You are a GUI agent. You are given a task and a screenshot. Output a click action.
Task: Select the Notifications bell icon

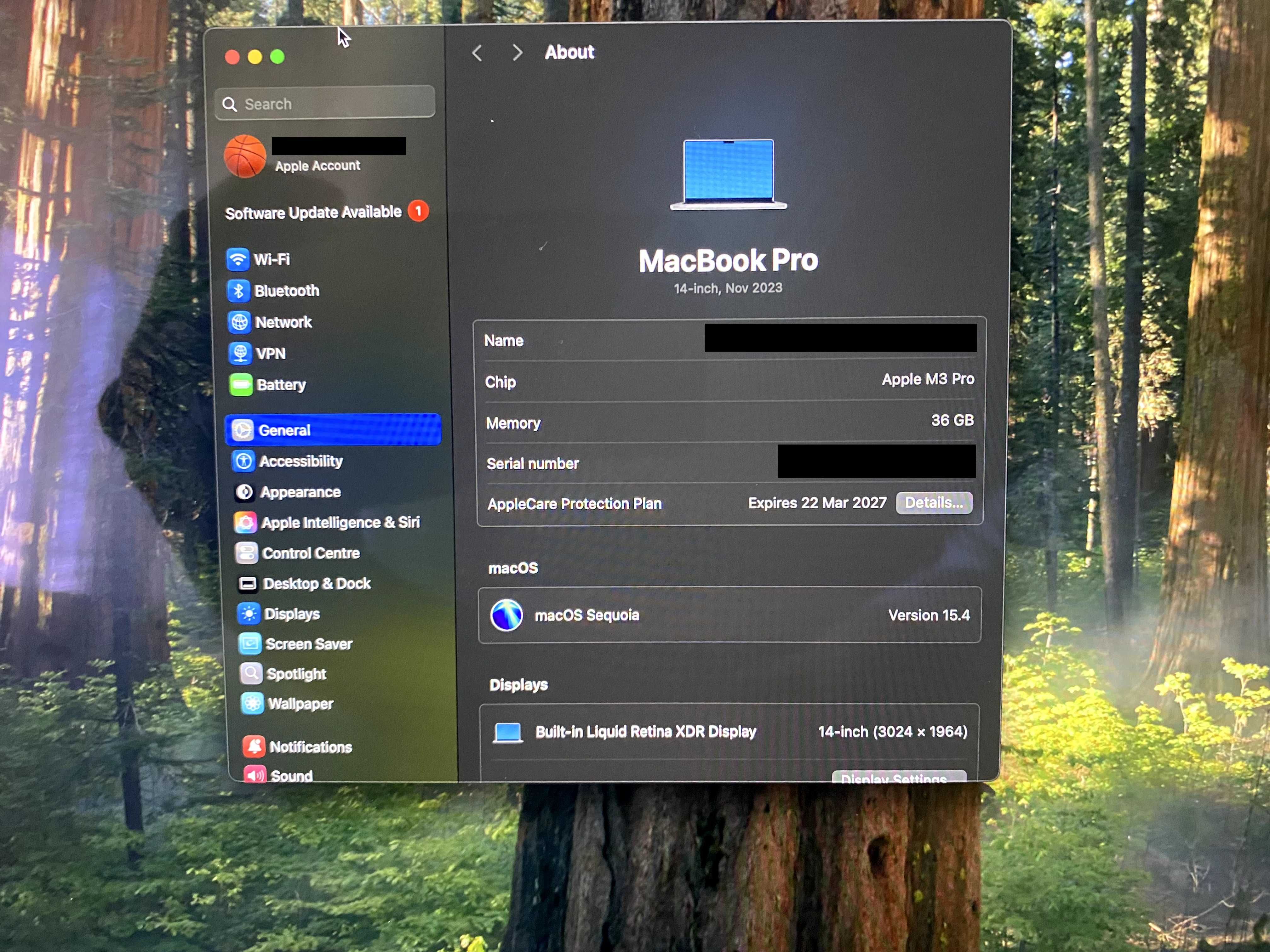click(254, 746)
